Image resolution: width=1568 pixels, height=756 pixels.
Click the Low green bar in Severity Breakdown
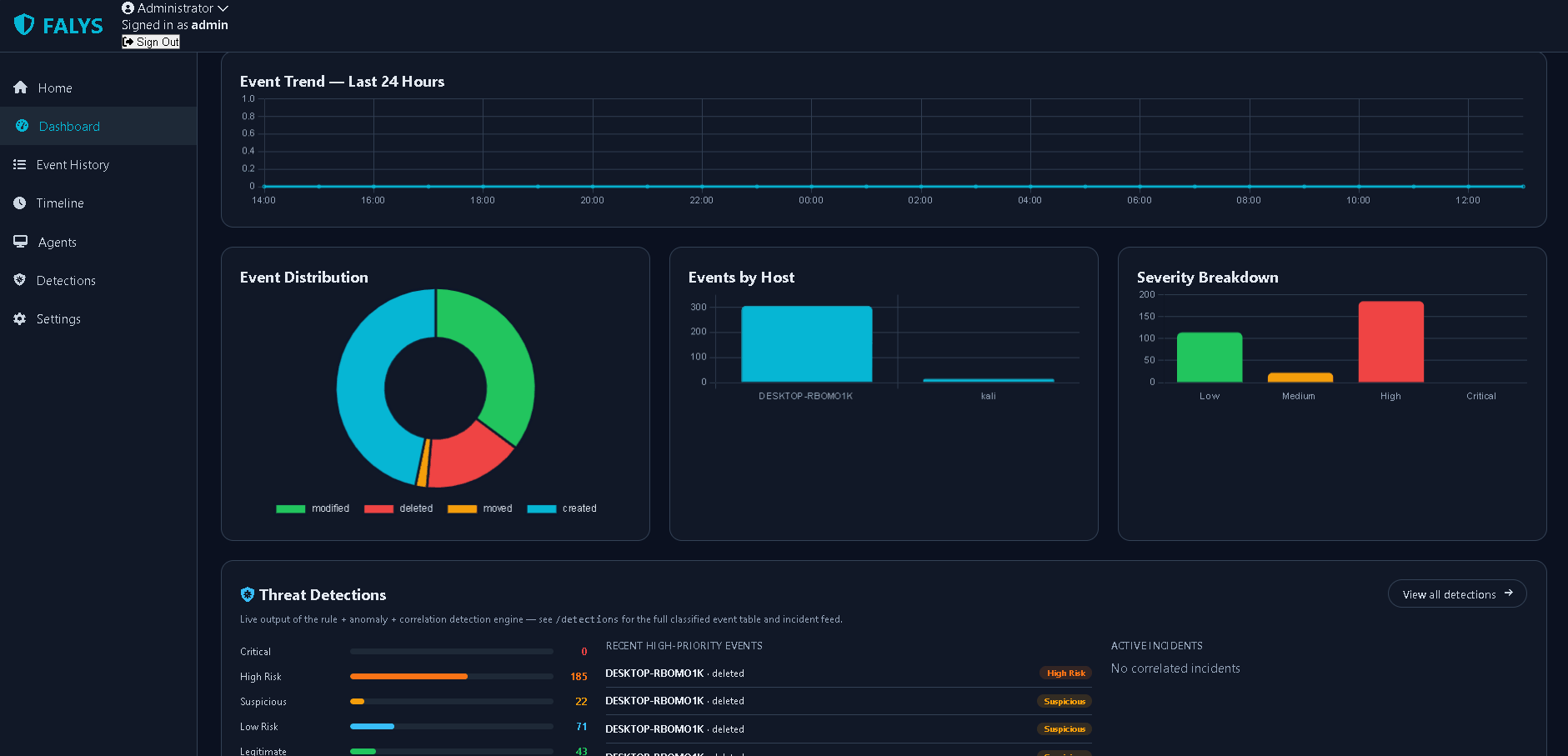tap(1209, 358)
